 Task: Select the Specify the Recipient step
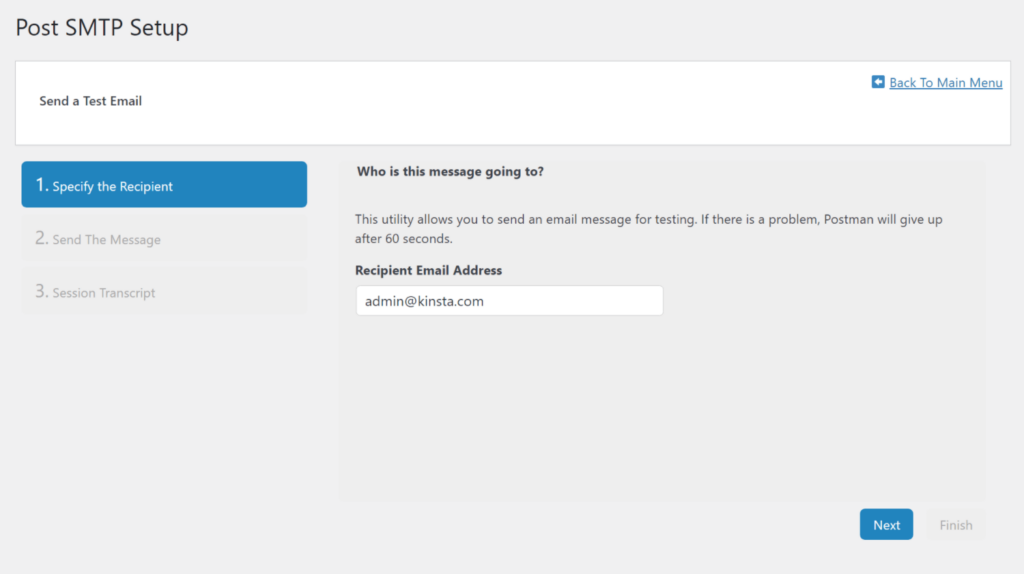[x=164, y=185]
